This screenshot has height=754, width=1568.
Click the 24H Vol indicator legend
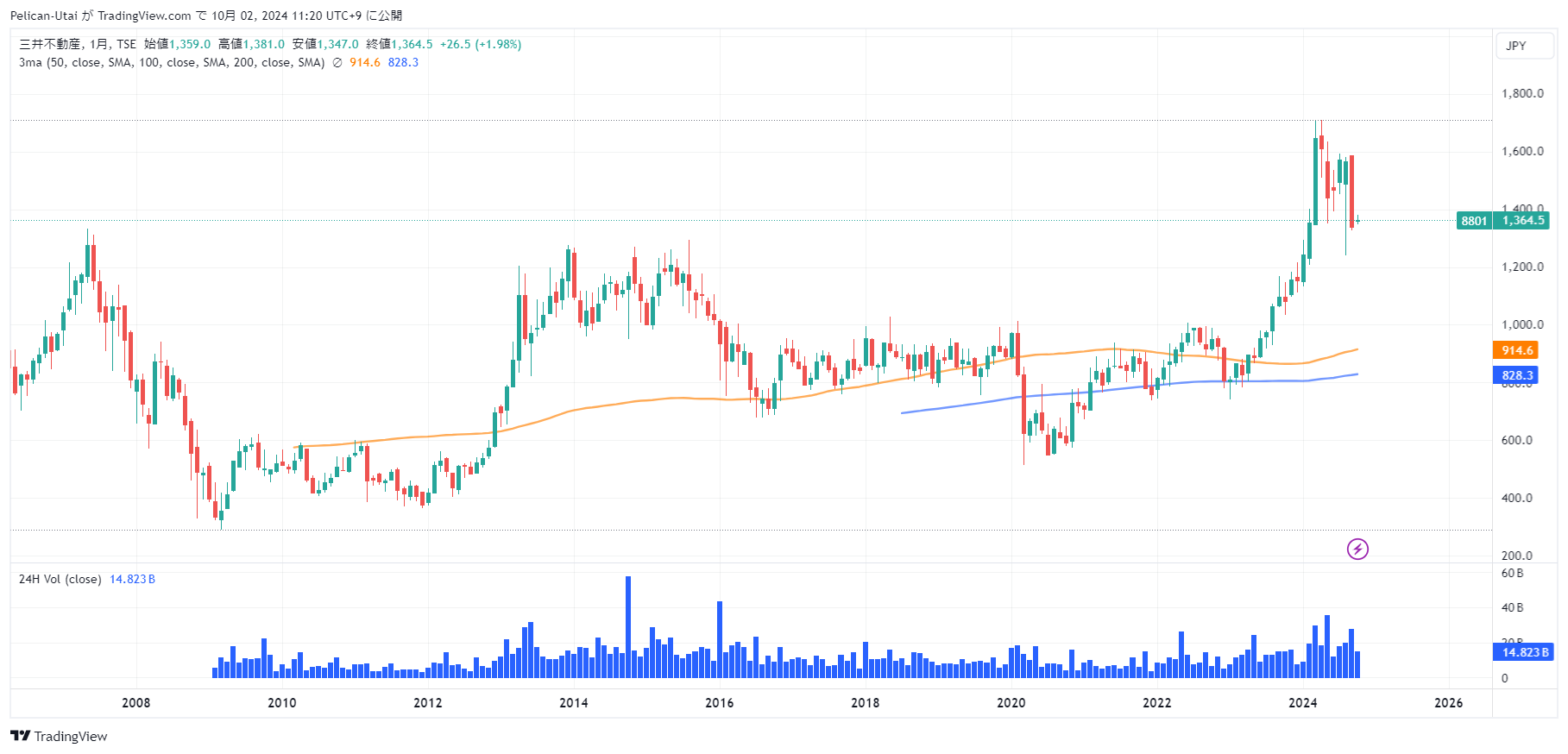(60, 579)
